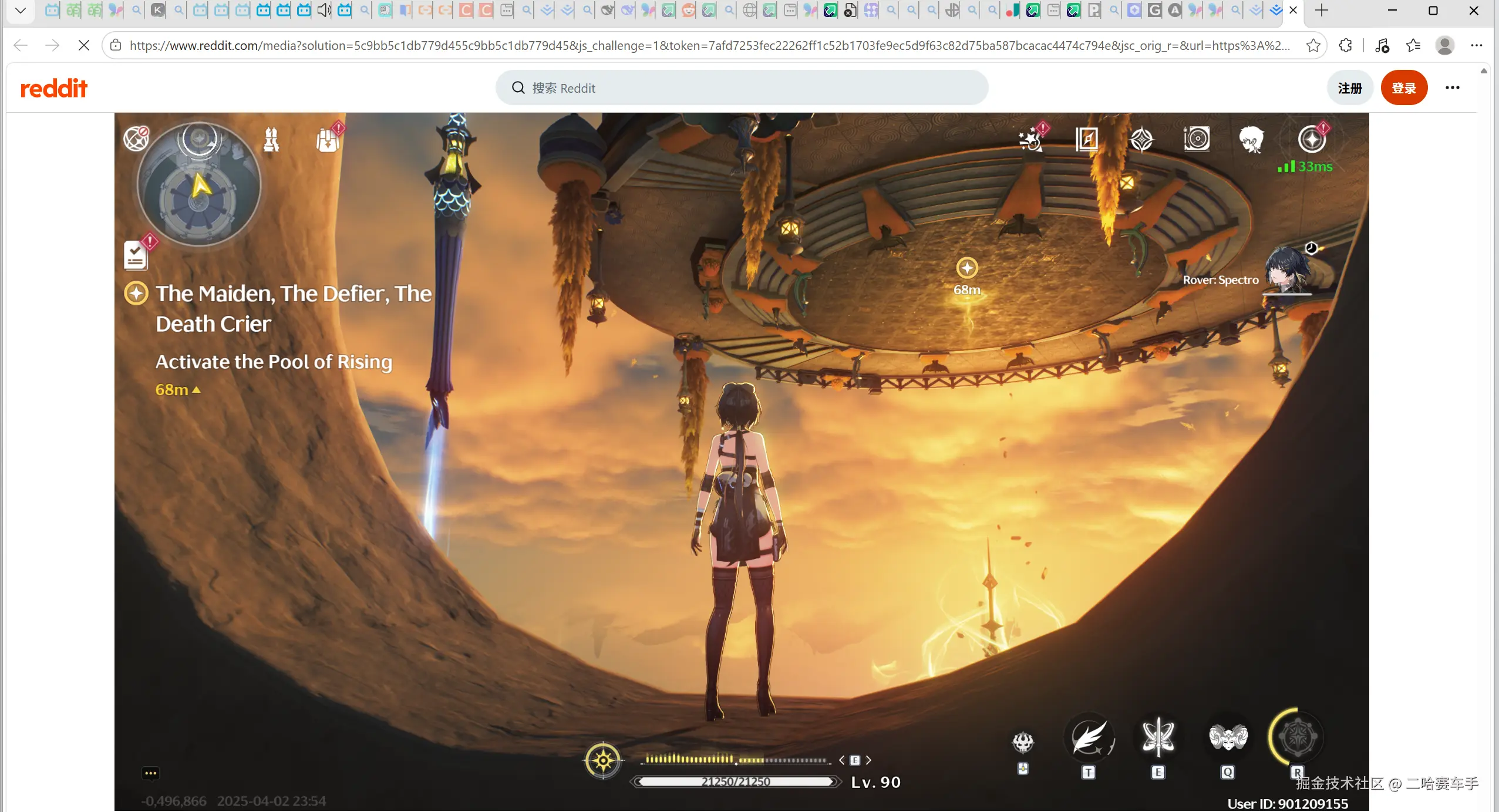View site information lock icon
This screenshot has height=812, width=1499.
(116, 45)
